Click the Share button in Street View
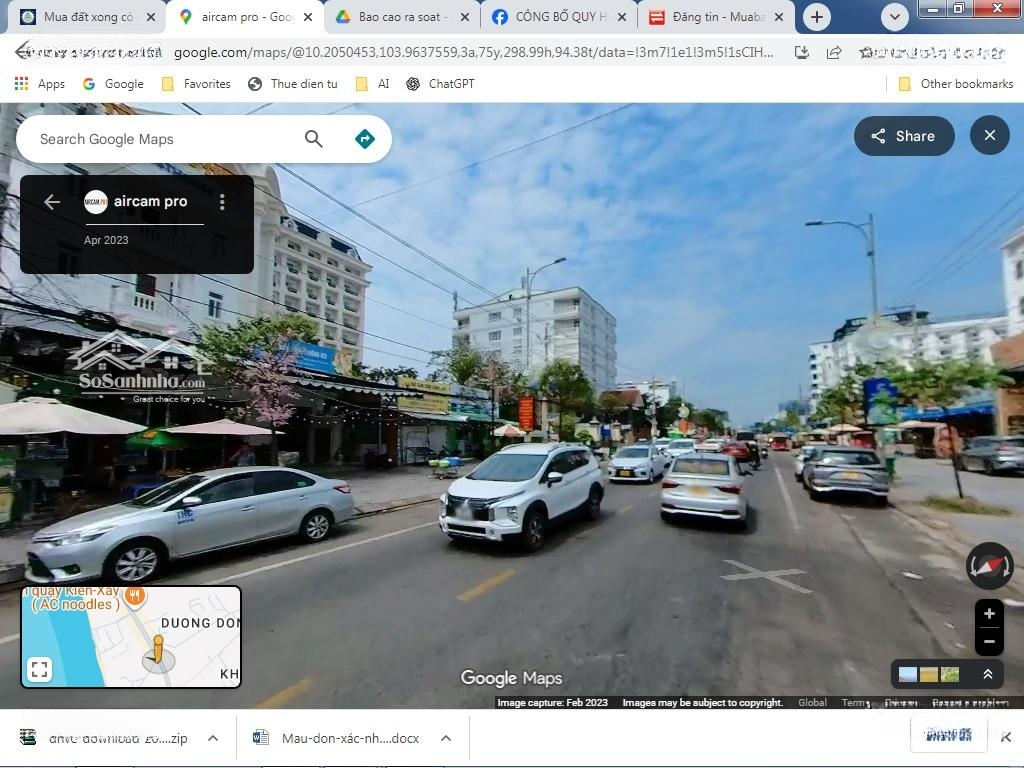Image resolution: width=1024 pixels, height=768 pixels. [x=904, y=135]
